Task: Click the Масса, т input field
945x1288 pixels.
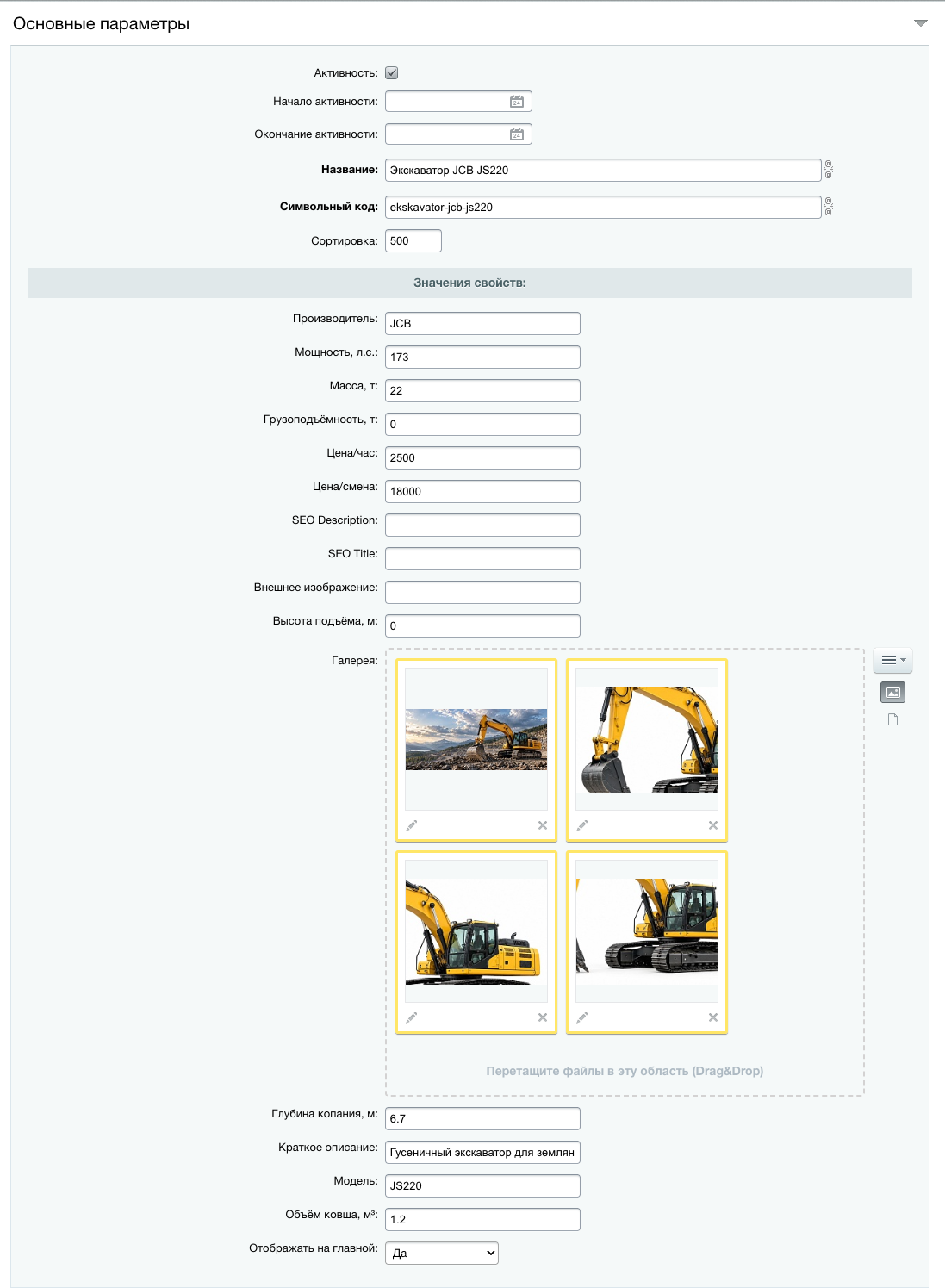Action: pyautogui.click(x=482, y=390)
